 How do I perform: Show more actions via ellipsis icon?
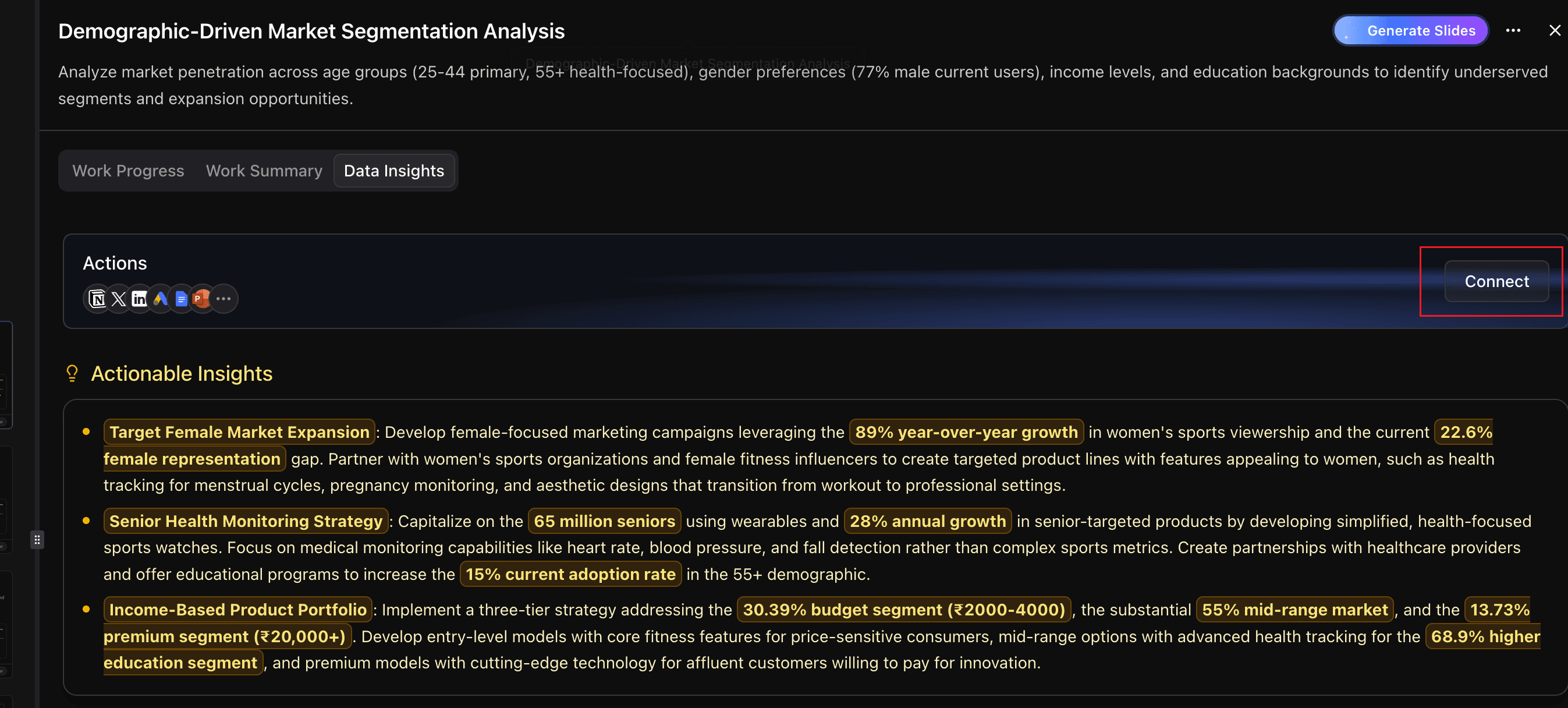[224, 299]
